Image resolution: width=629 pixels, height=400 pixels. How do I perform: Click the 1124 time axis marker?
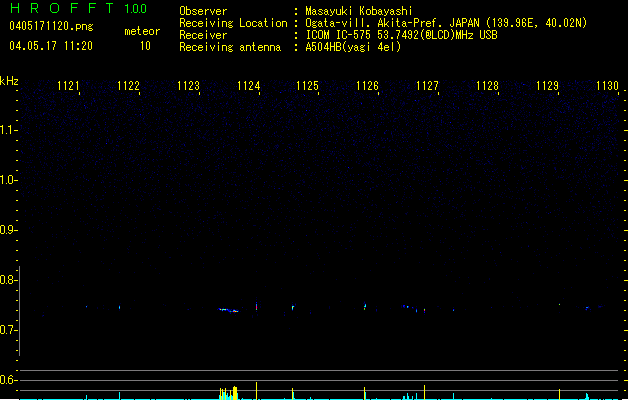click(x=249, y=86)
